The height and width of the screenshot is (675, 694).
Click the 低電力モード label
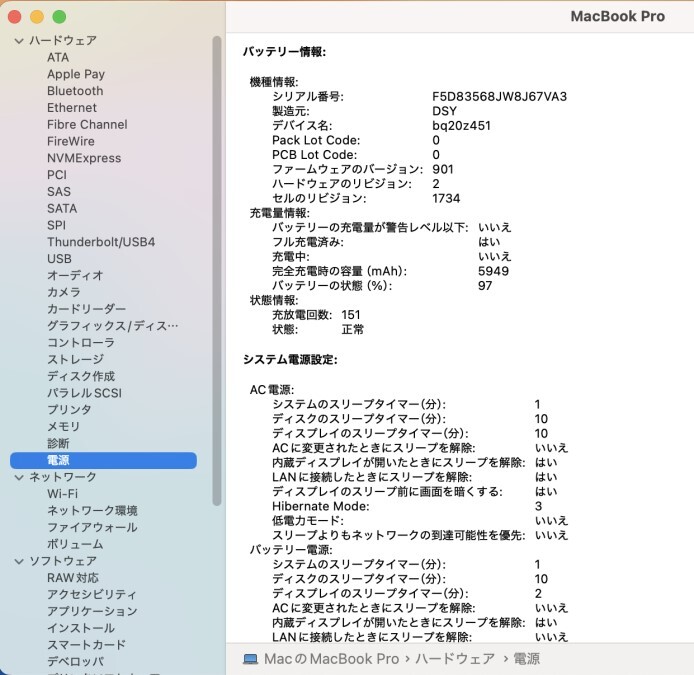(308, 521)
